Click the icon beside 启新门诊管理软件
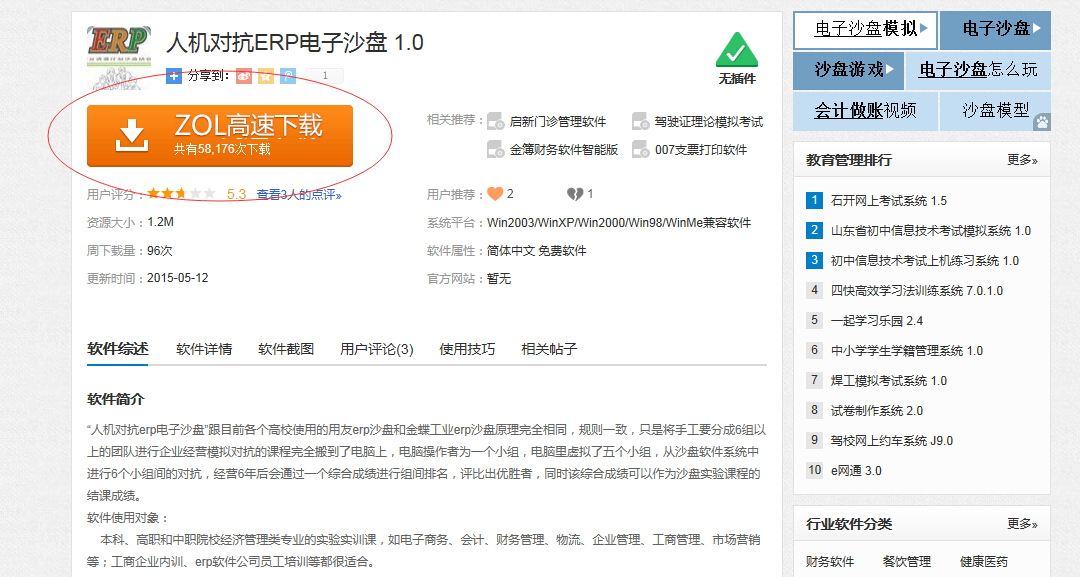1080x577 pixels. tap(495, 122)
